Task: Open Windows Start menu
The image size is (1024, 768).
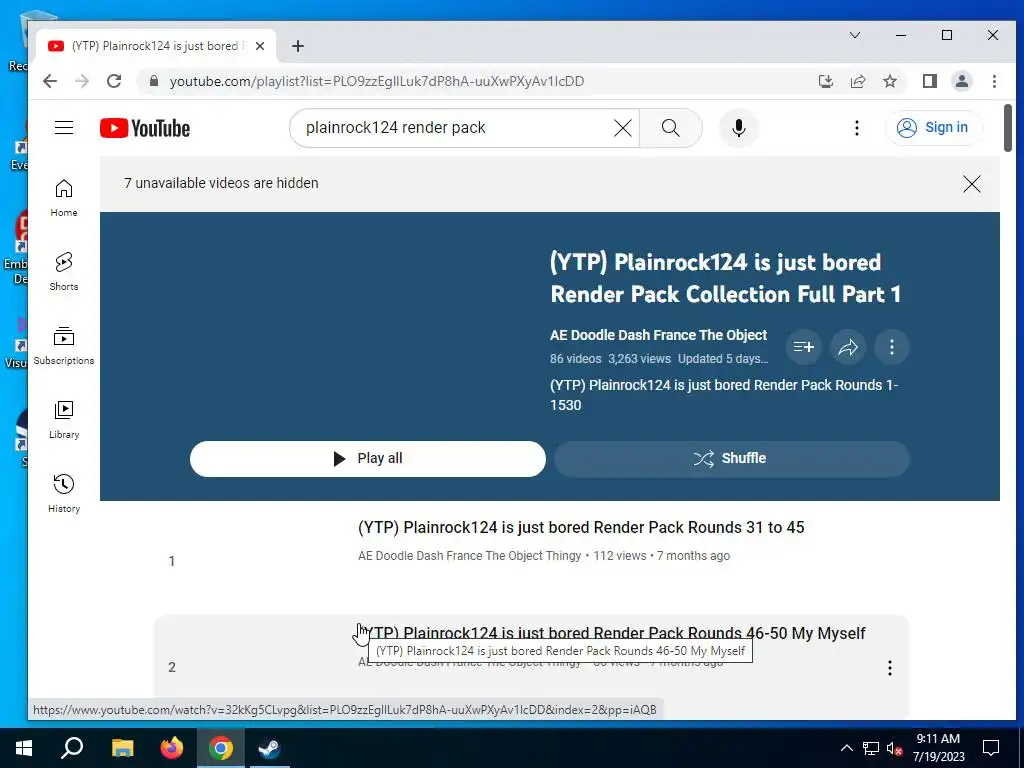Action: click(x=24, y=748)
